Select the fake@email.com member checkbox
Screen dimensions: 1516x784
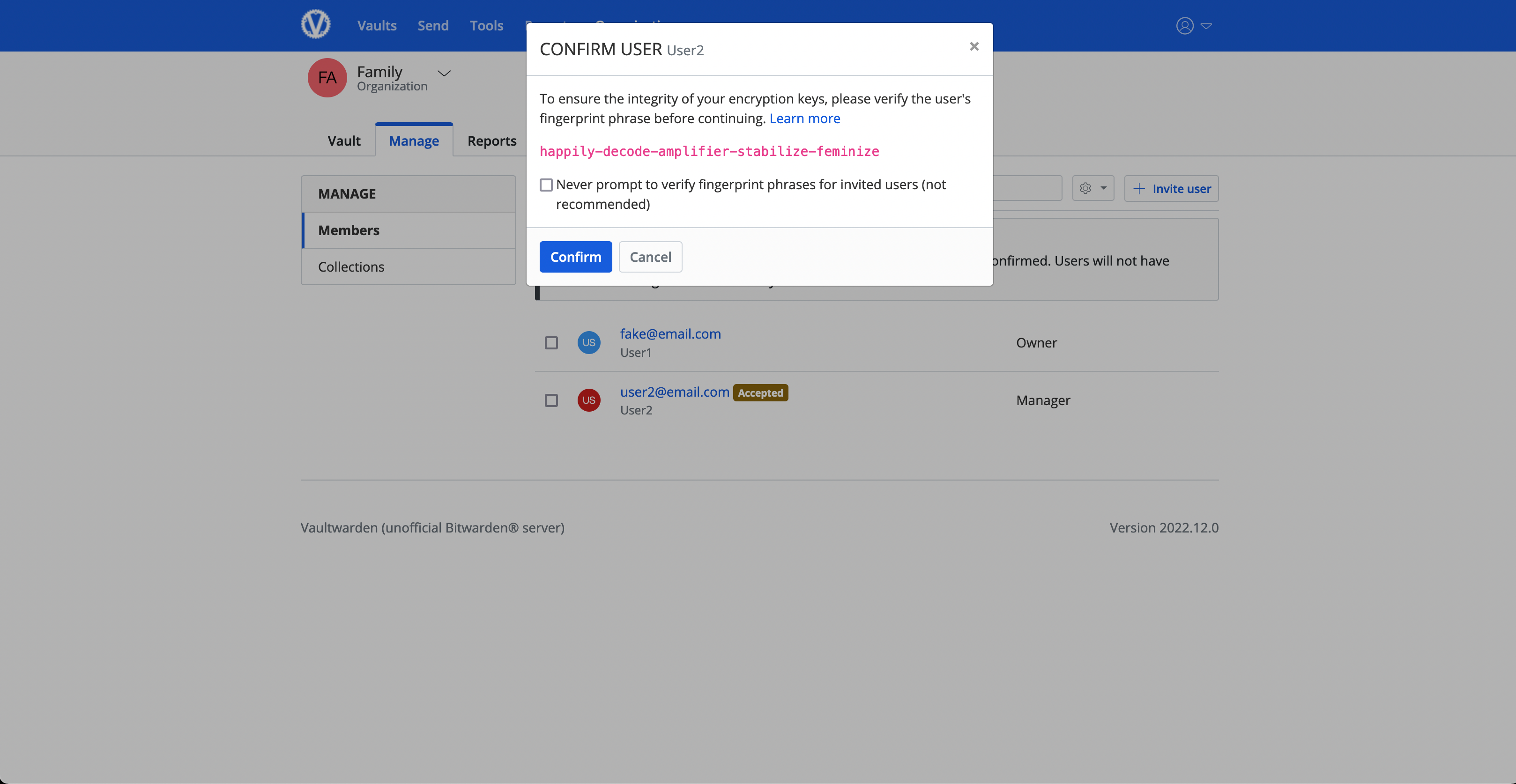[551, 343]
